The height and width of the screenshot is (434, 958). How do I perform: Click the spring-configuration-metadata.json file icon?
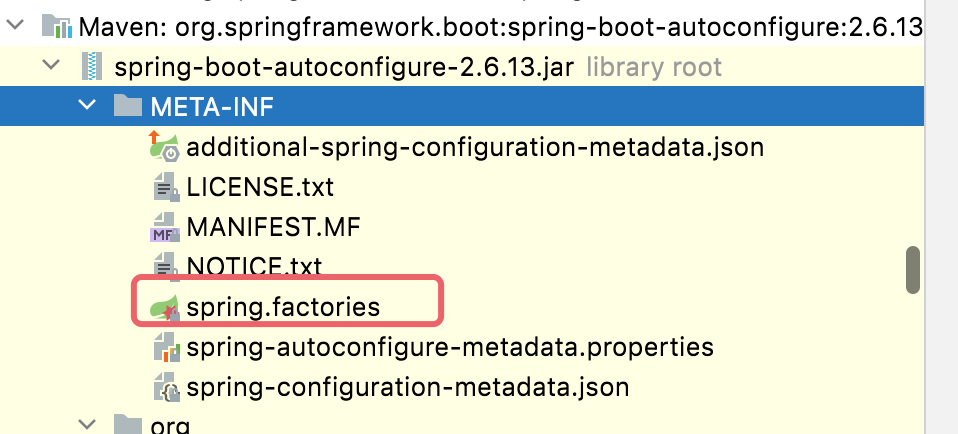[x=163, y=386]
